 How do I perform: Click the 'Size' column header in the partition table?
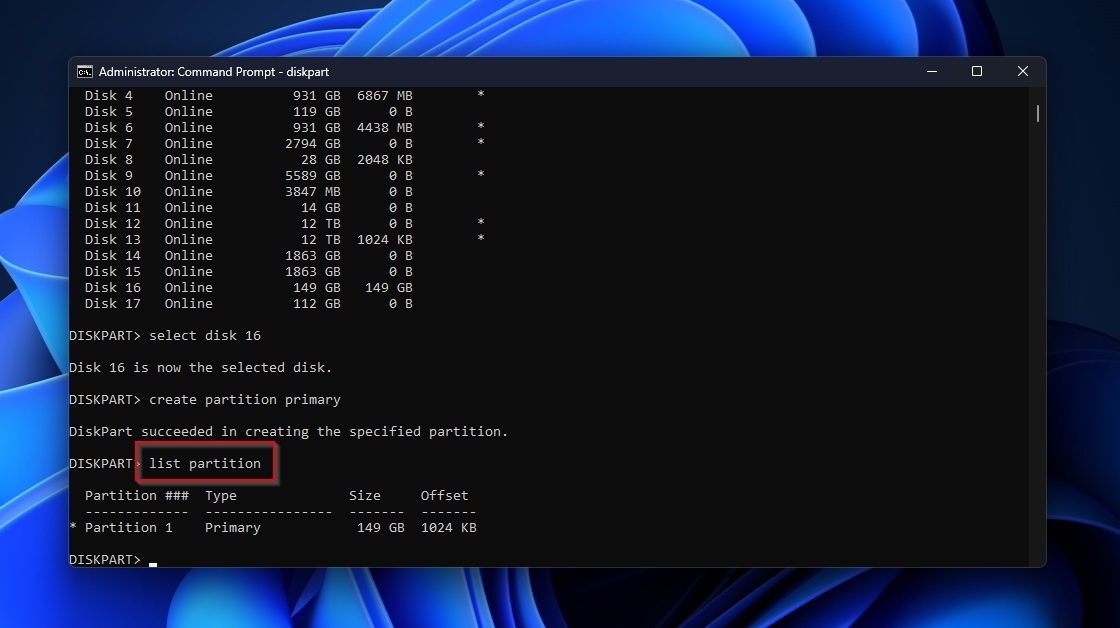(365, 496)
